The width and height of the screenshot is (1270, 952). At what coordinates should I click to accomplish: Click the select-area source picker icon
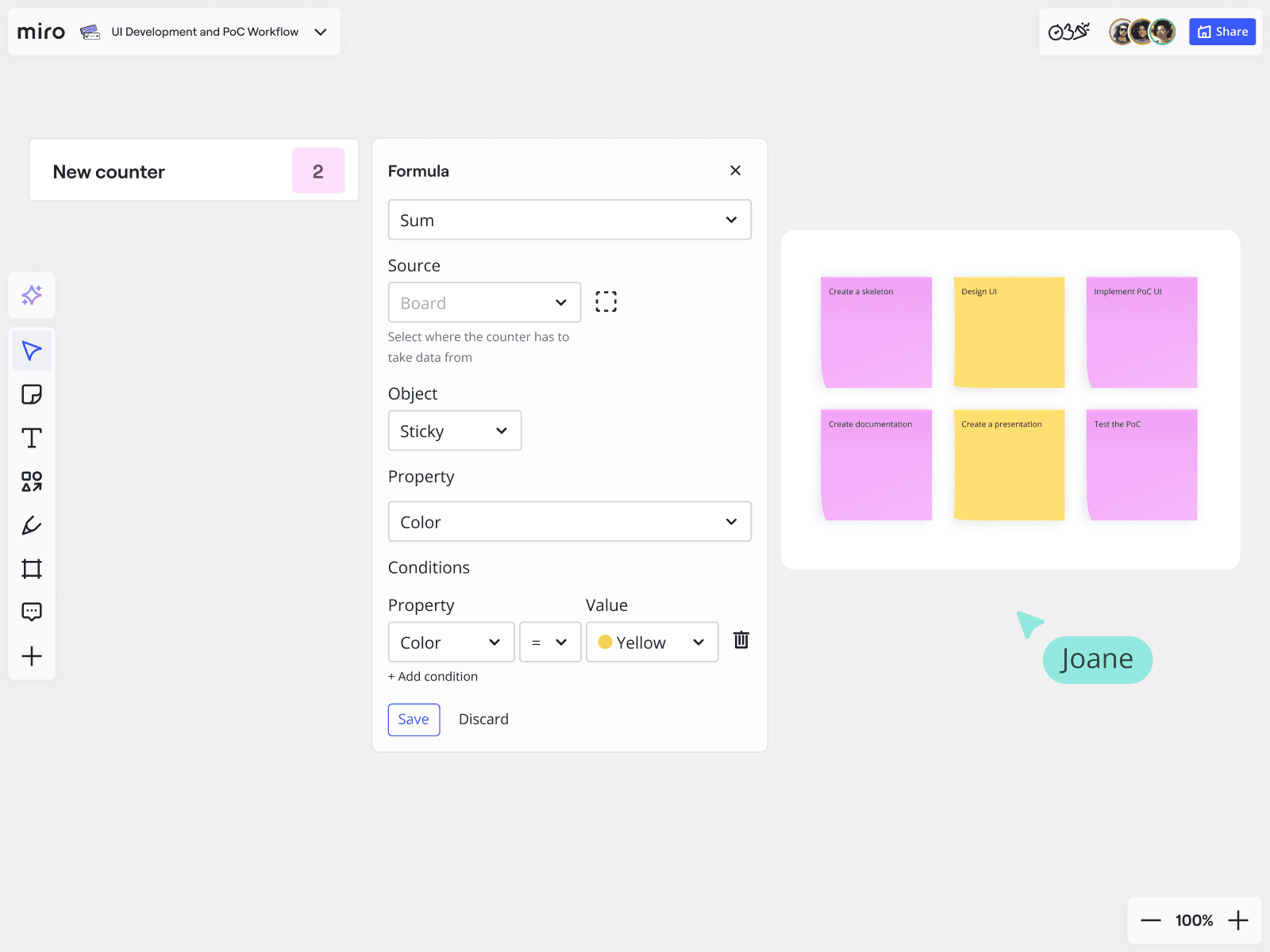pos(606,301)
